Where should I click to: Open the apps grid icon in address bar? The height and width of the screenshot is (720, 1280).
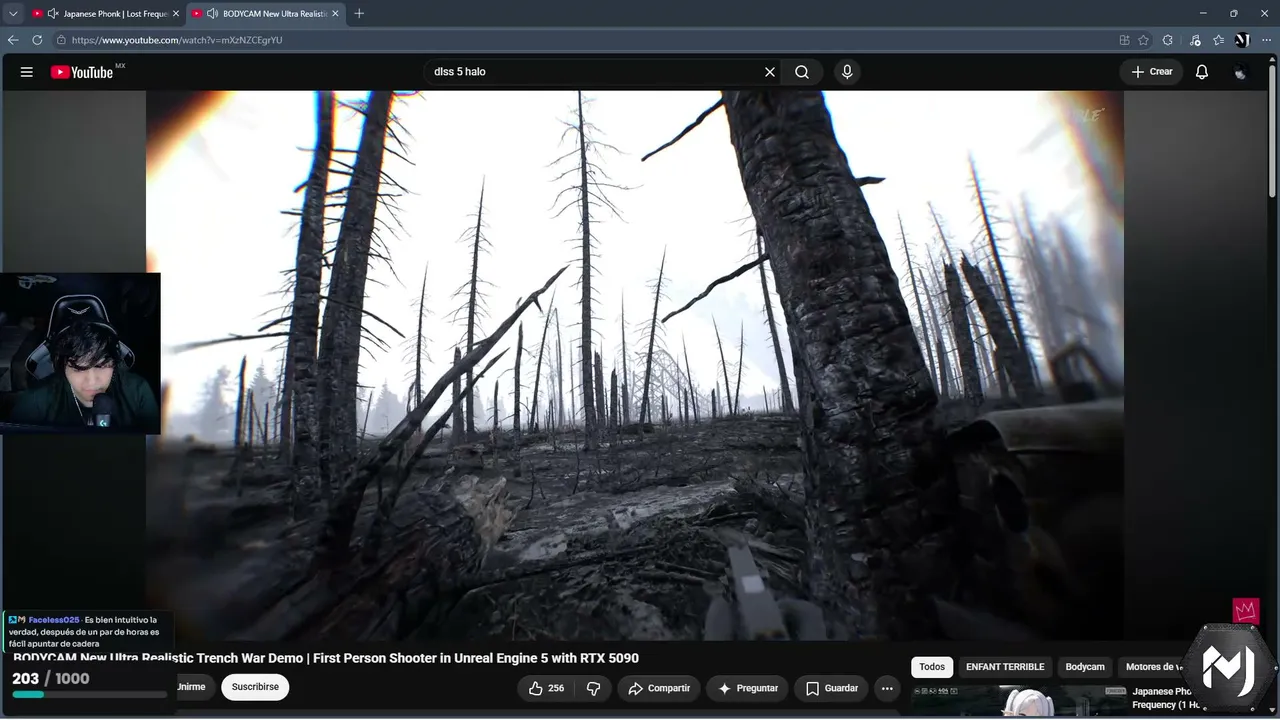point(1125,40)
